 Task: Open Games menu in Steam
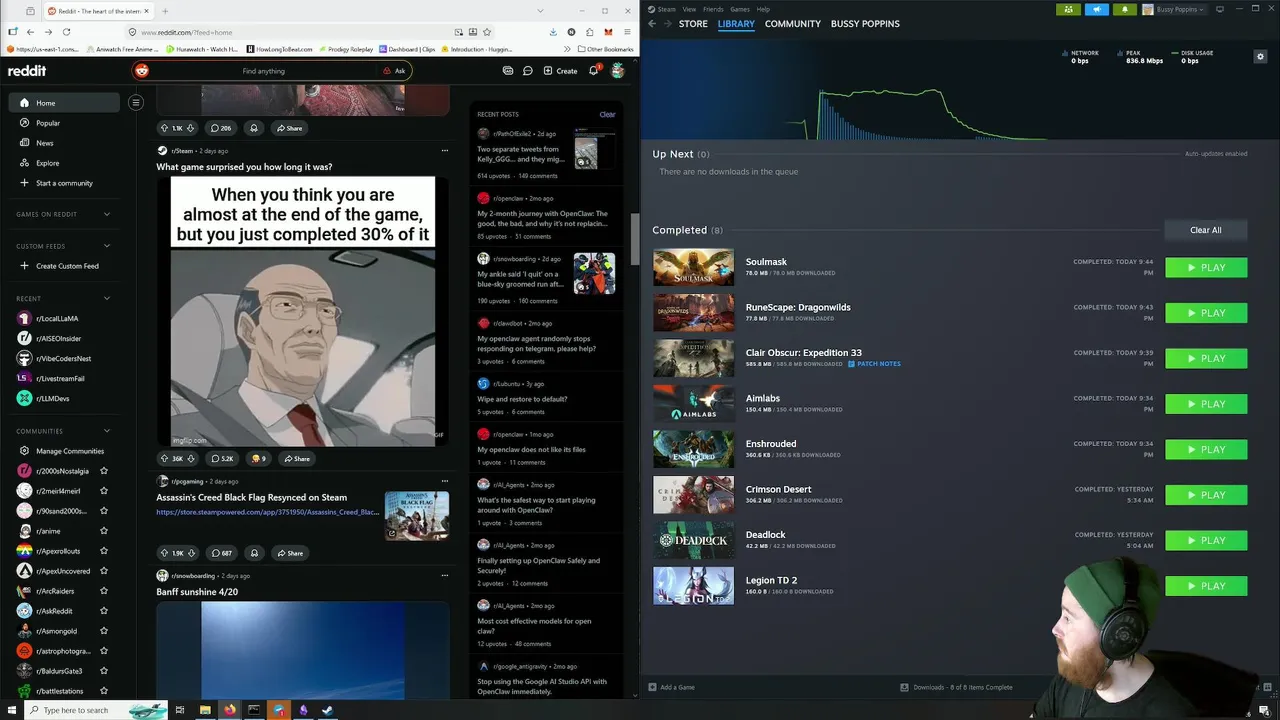pyautogui.click(x=740, y=9)
